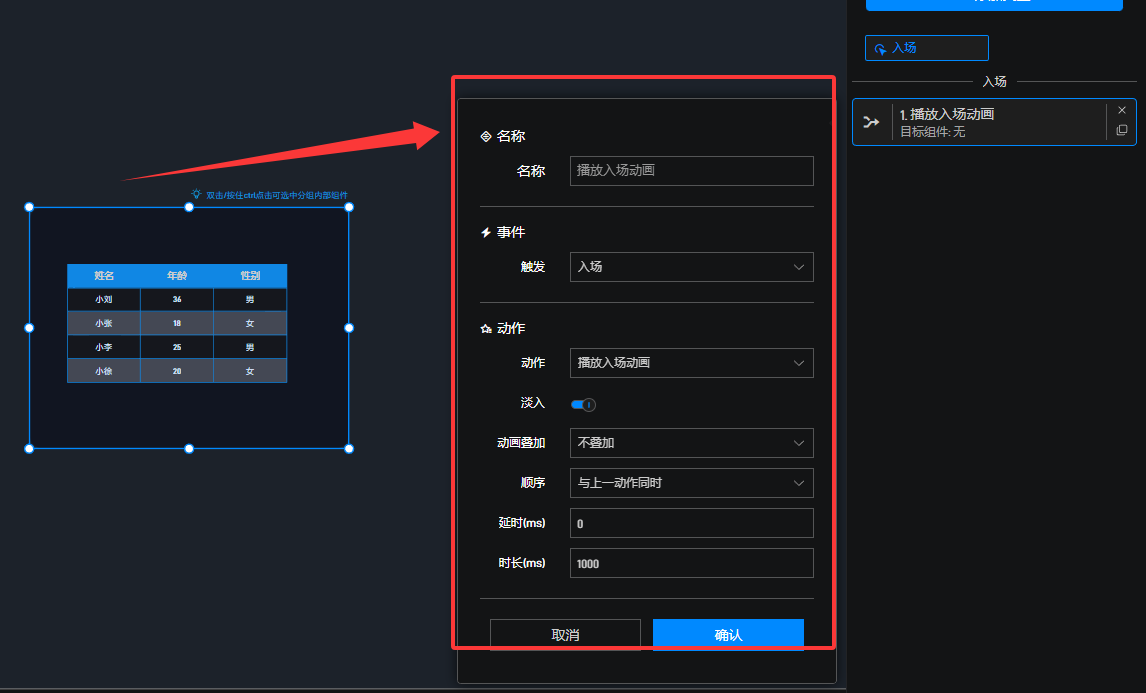Select the 入场 event tab in right panel
Image resolution: width=1146 pixels, height=693 pixels.
pos(926,48)
